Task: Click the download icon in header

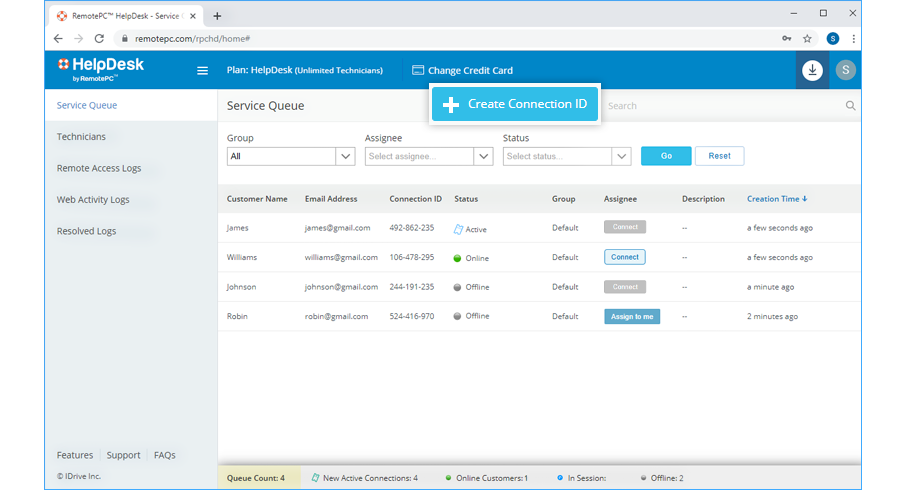Action: 812,70
